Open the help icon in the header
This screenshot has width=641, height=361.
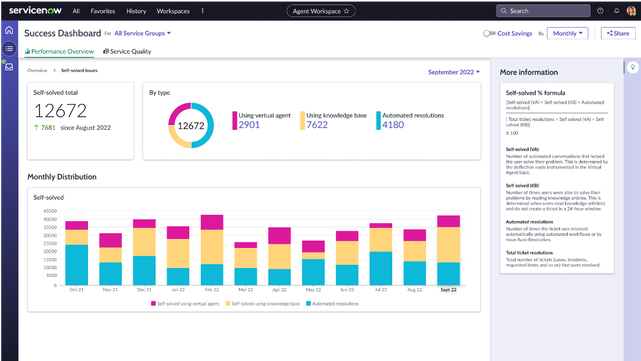[x=600, y=11]
